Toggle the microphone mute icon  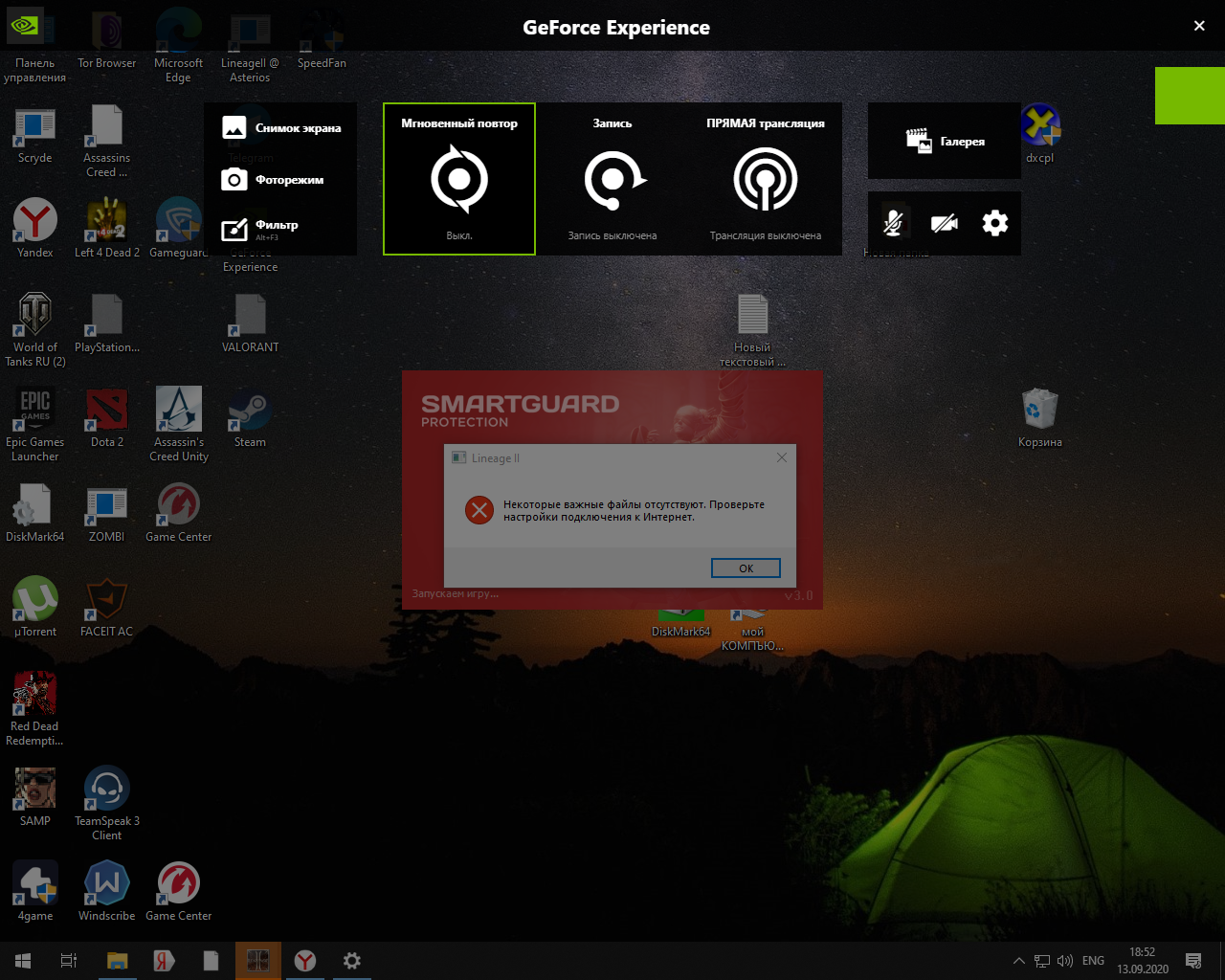click(x=893, y=223)
